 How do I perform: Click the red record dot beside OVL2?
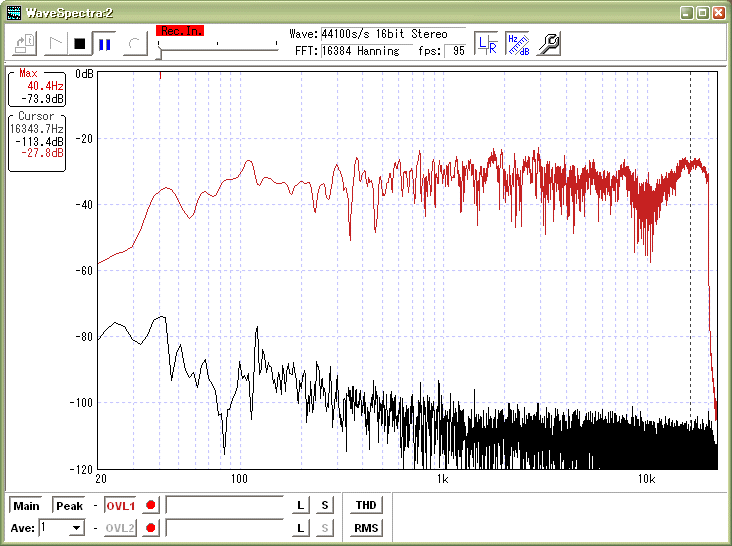pos(151,528)
